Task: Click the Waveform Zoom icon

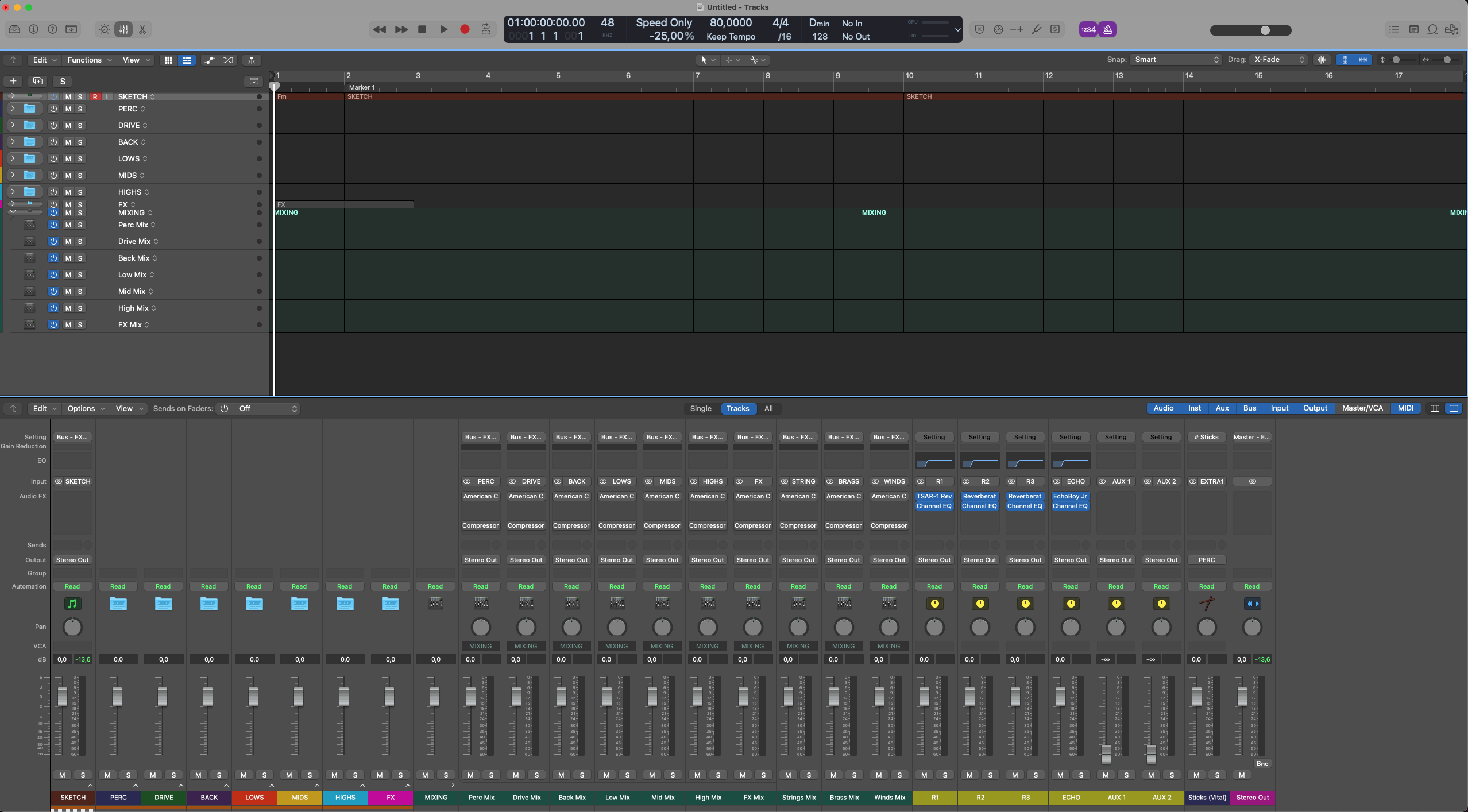Action: point(1322,60)
